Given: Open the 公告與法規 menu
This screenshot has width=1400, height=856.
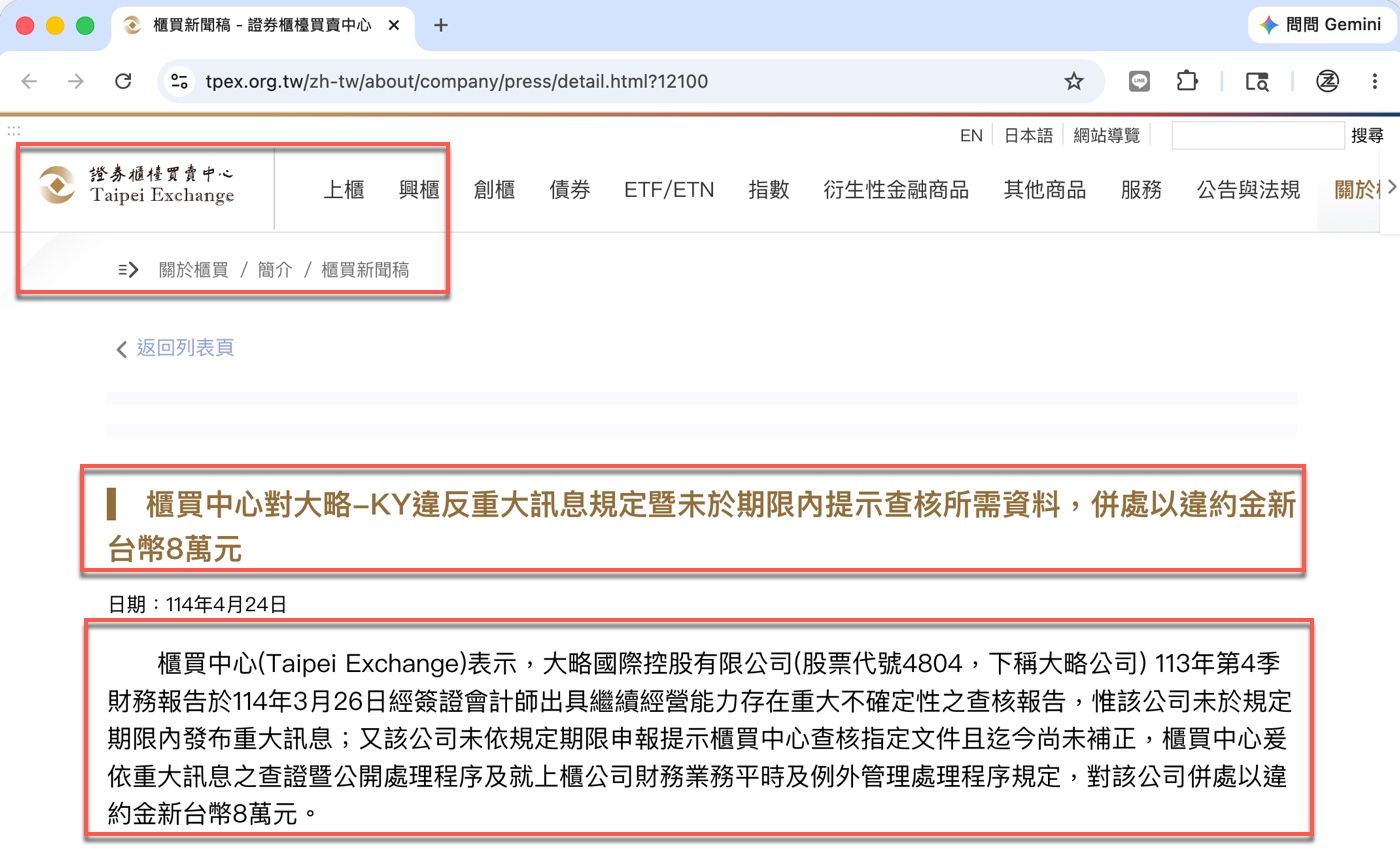Looking at the screenshot, I should [1248, 189].
